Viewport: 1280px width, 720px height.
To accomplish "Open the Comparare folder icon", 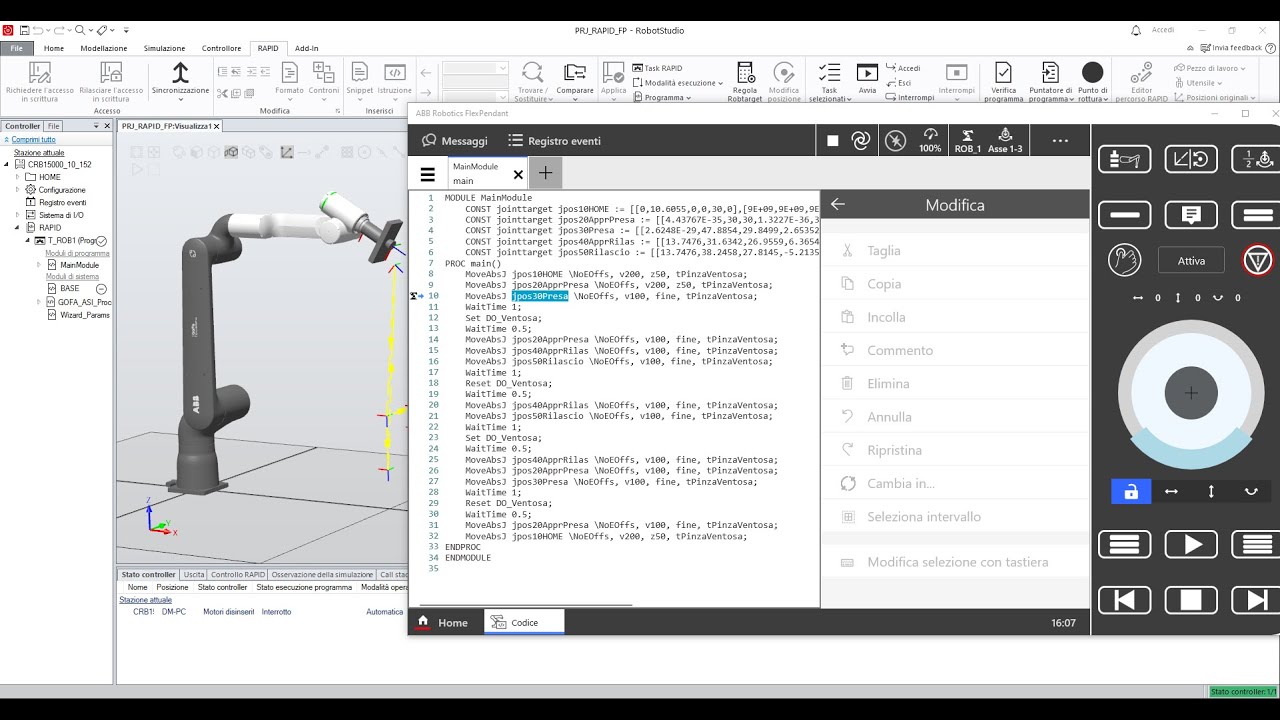I will pyautogui.click(x=575, y=72).
